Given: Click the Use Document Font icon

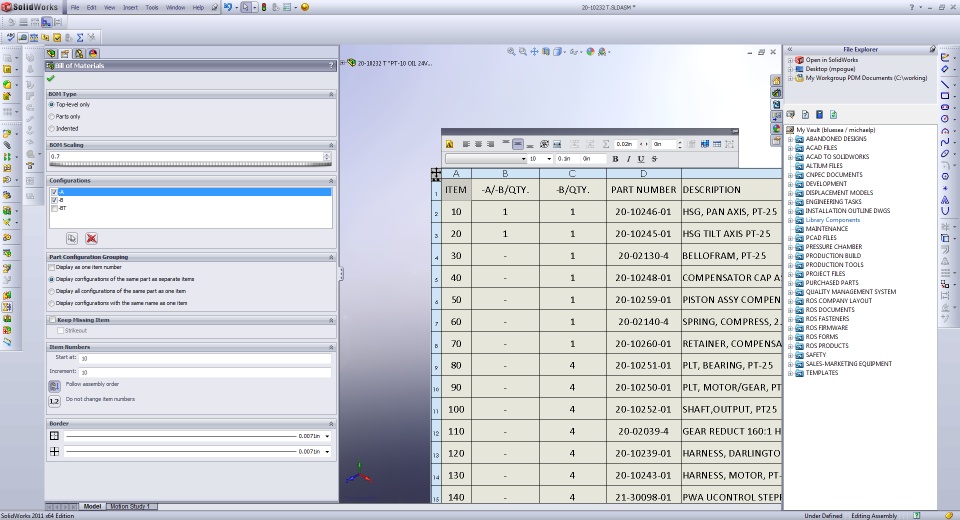Looking at the screenshot, I should tap(449, 145).
